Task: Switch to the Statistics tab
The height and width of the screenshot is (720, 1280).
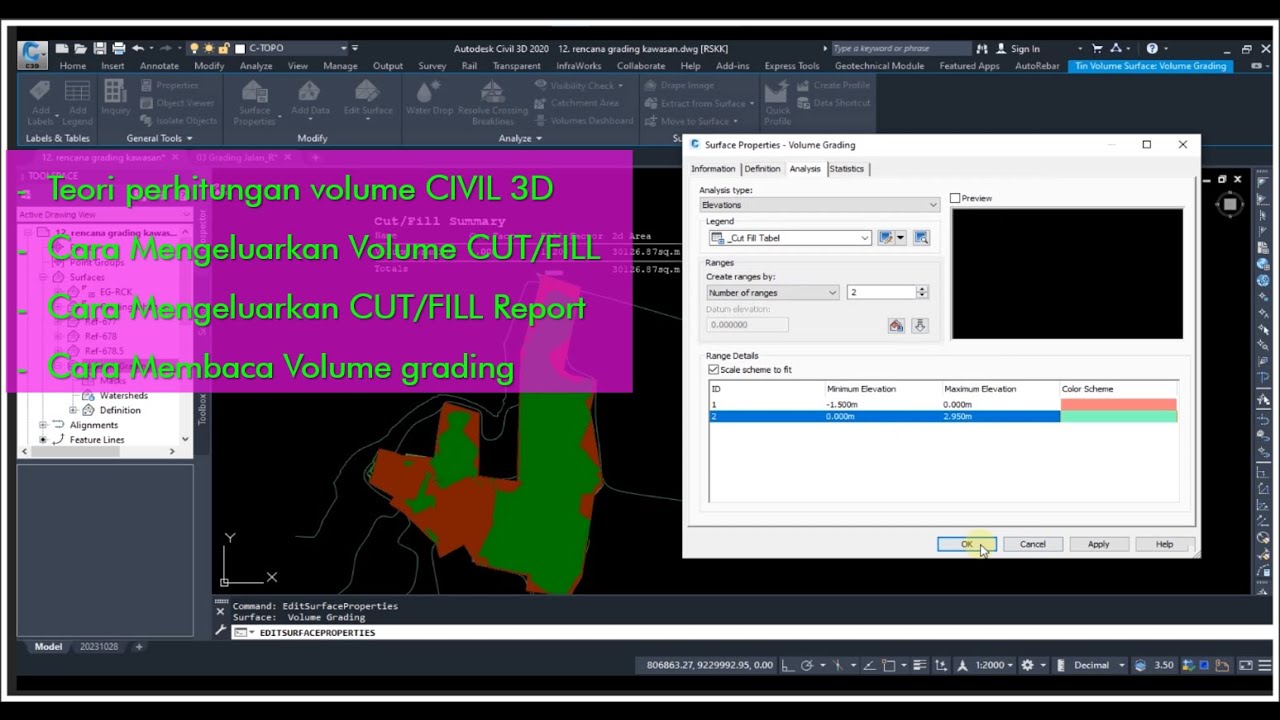Action: pyautogui.click(x=846, y=169)
